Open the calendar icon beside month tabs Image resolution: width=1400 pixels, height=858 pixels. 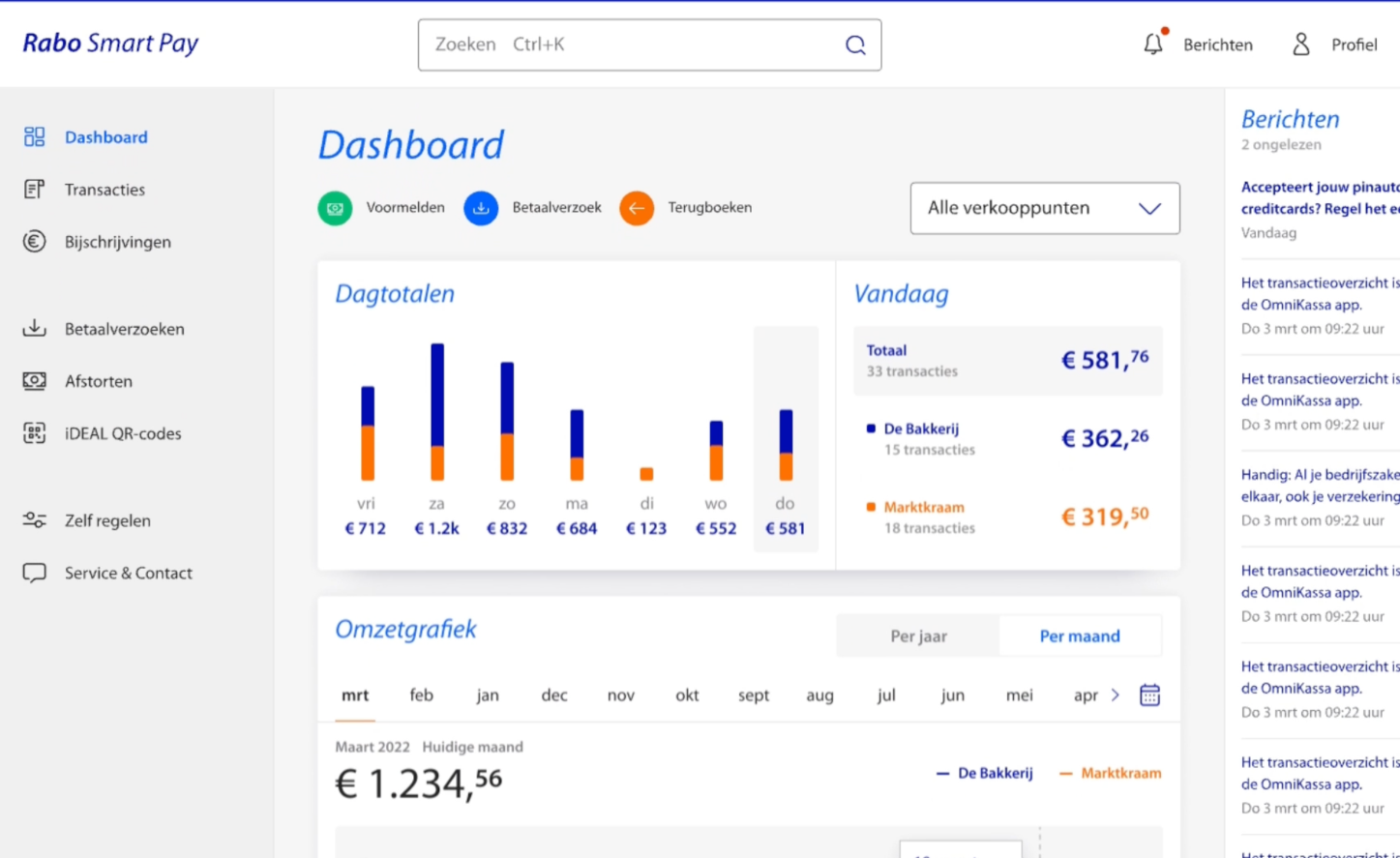tap(1149, 695)
